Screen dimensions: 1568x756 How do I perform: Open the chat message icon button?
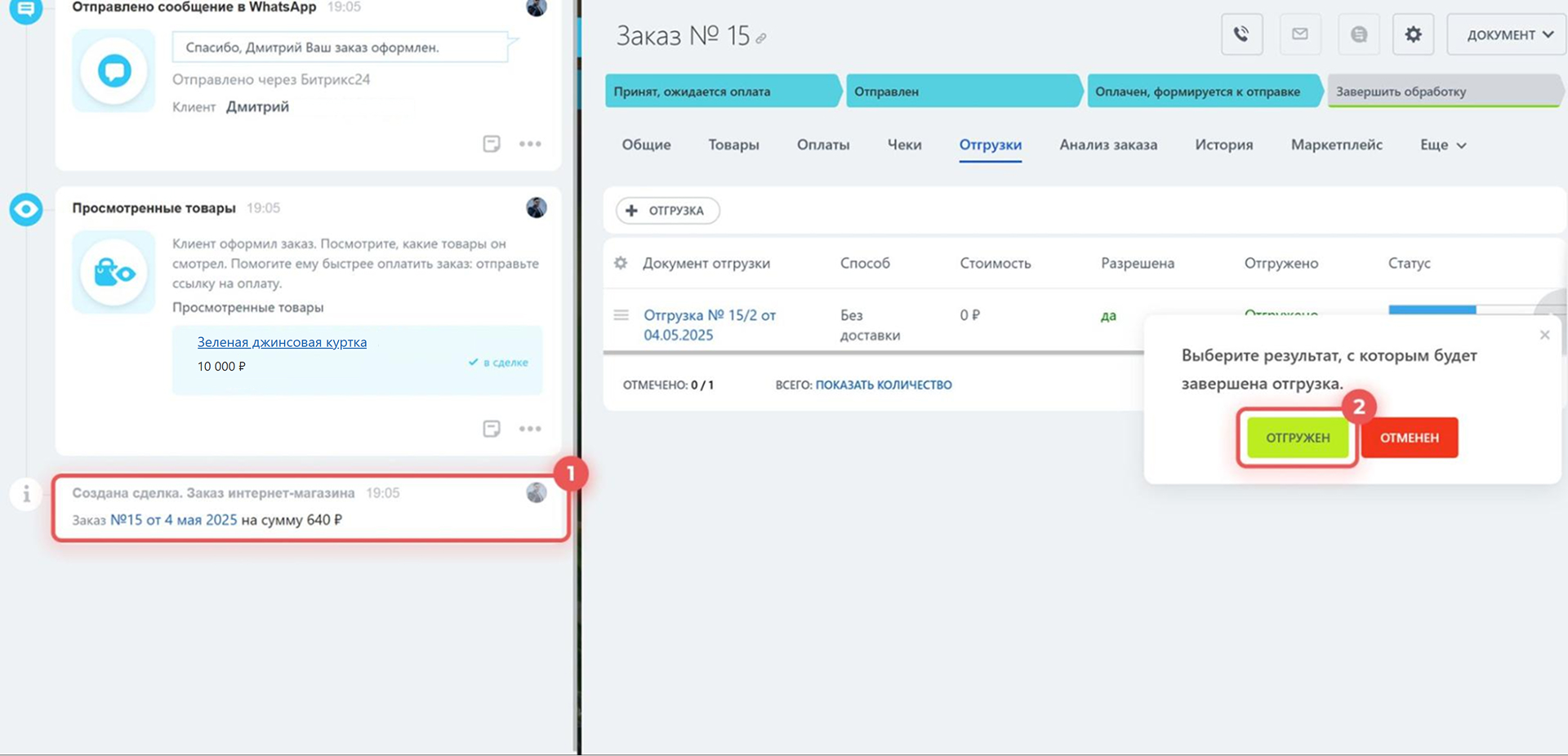coord(1359,34)
